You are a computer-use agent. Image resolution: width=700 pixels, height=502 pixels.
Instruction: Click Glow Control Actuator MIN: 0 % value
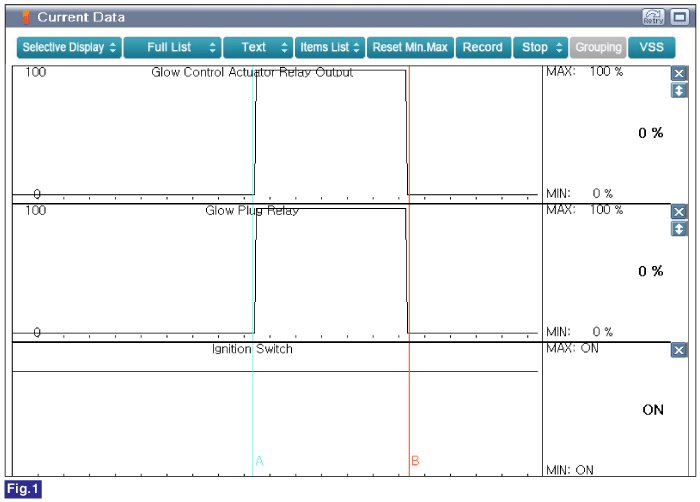coord(579,193)
